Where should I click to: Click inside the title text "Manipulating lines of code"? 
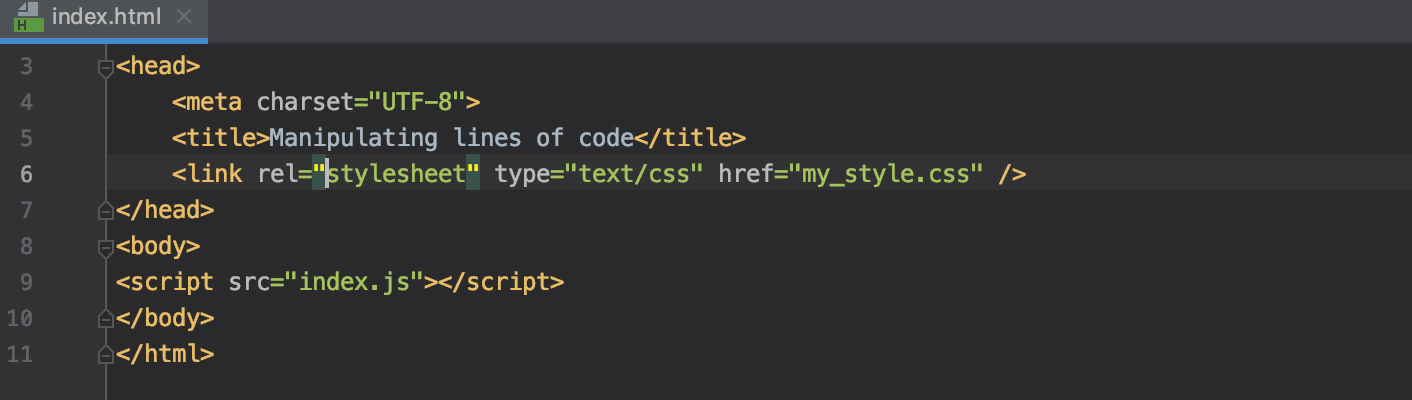tap(451, 138)
